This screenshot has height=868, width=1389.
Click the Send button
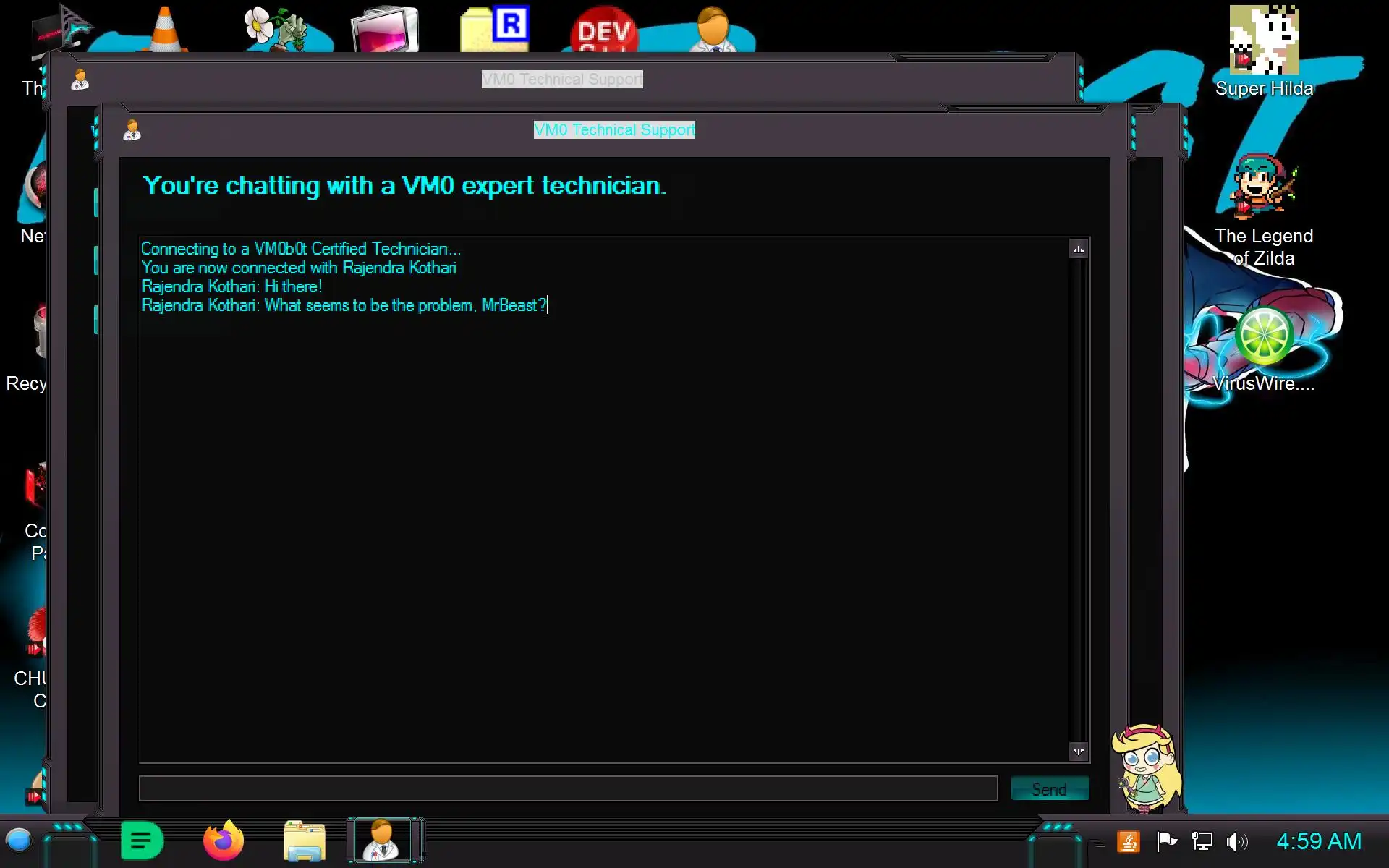[x=1049, y=789]
